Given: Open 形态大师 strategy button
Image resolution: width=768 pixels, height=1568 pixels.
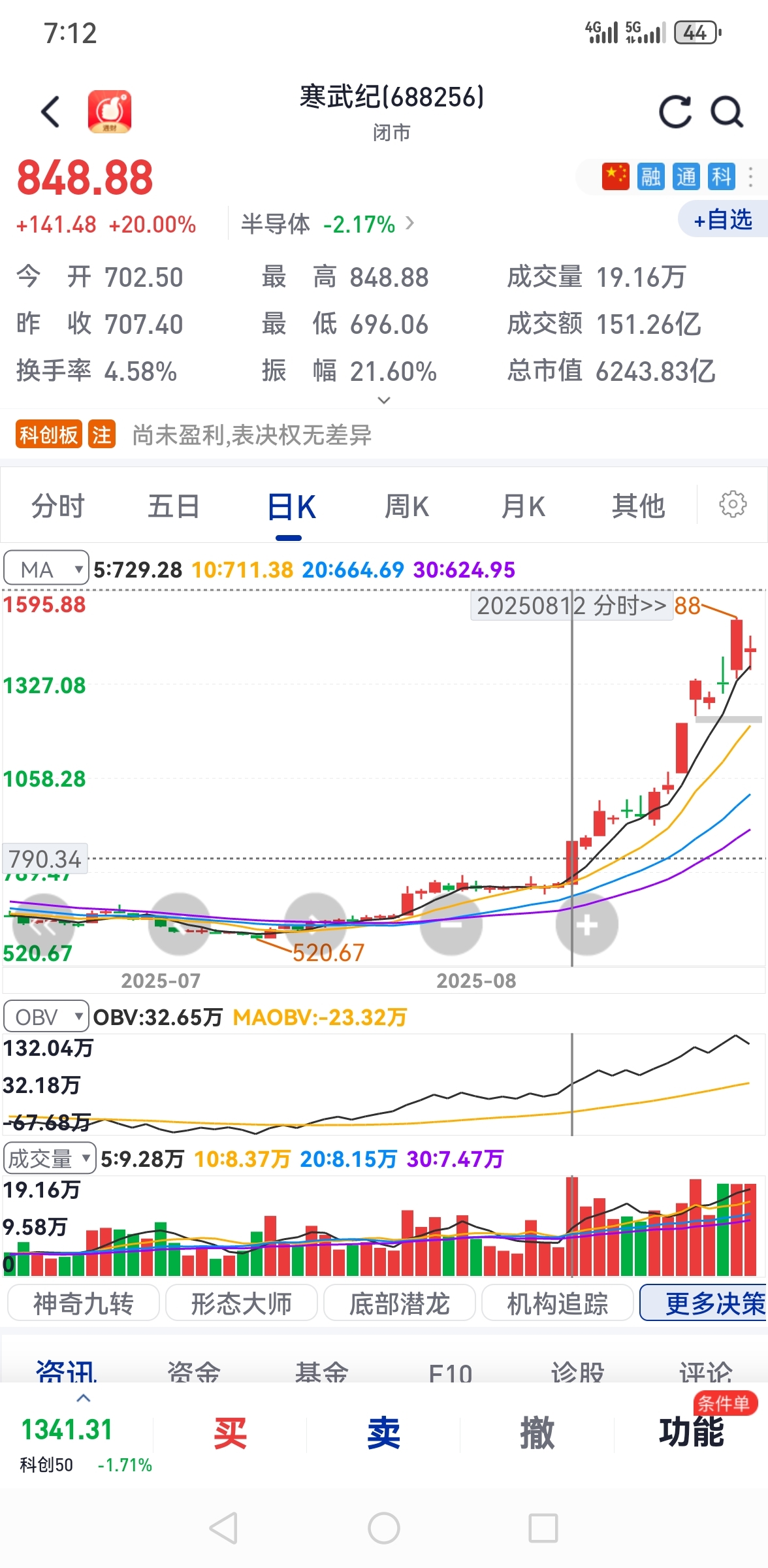Looking at the screenshot, I should pyautogui.click(x=241, y=1303).
